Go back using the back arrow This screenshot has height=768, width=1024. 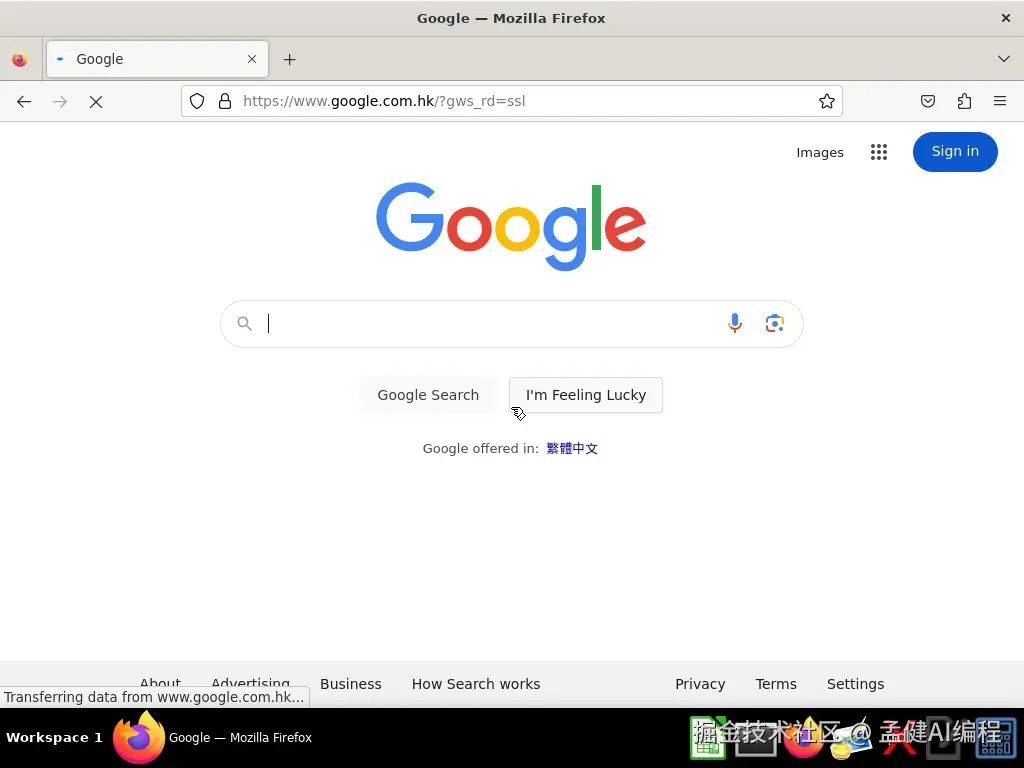24,101
